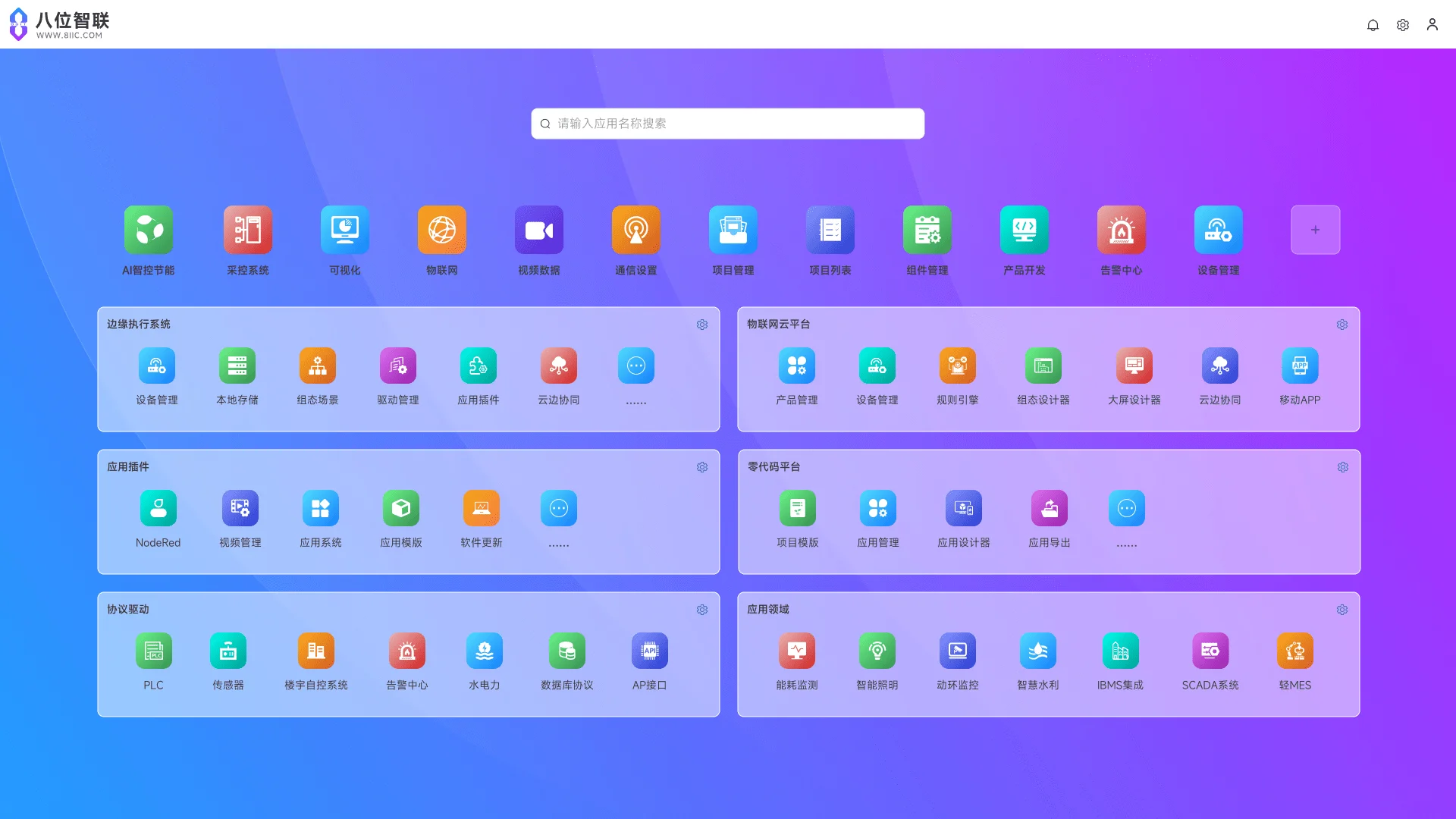Expand more apps in 边缘执行系统 panel
1456x819 pixels.
pyautogui.click(x=636, y=366)
